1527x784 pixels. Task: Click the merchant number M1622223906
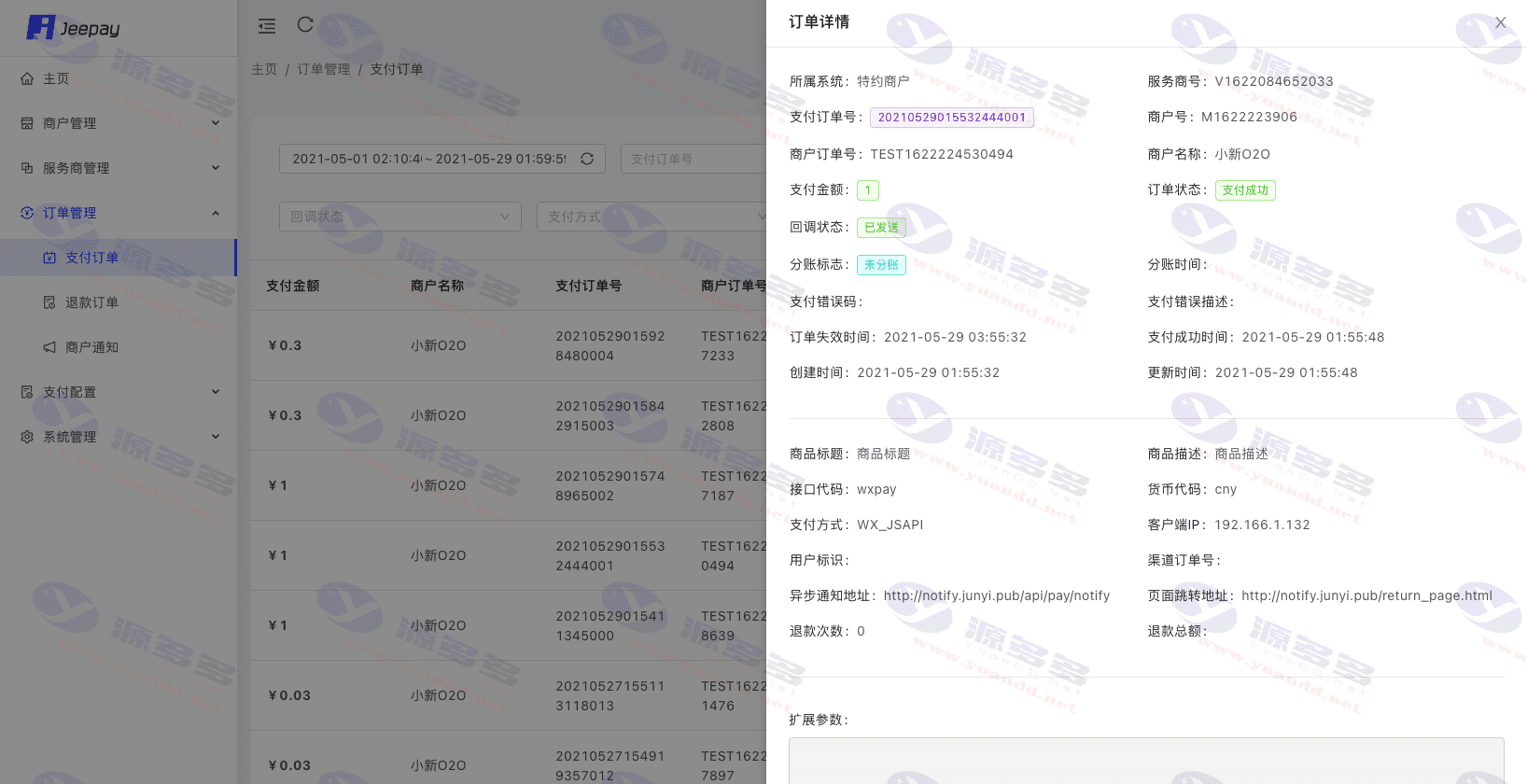1249,117
